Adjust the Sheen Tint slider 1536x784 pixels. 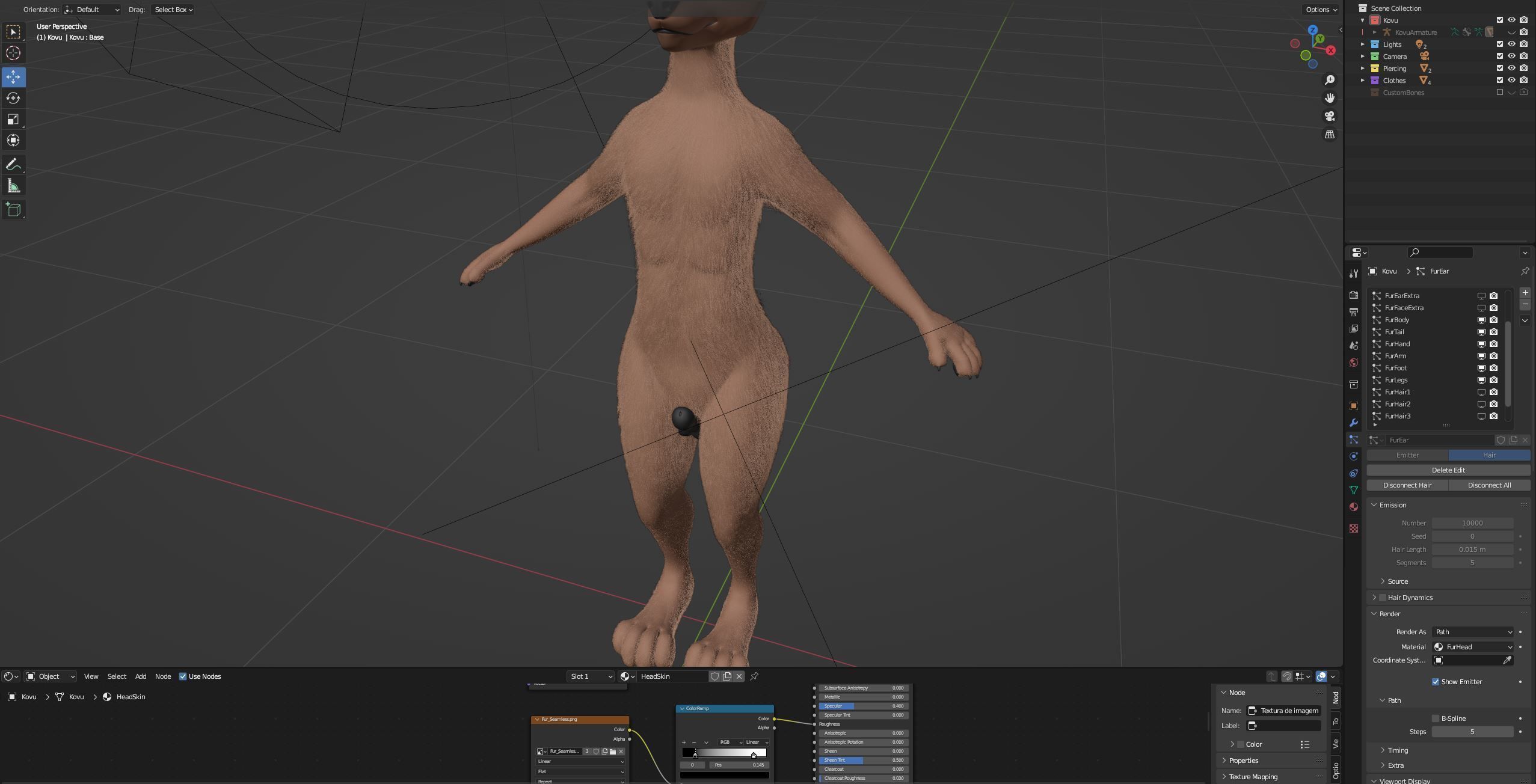[x=864, y=760]
